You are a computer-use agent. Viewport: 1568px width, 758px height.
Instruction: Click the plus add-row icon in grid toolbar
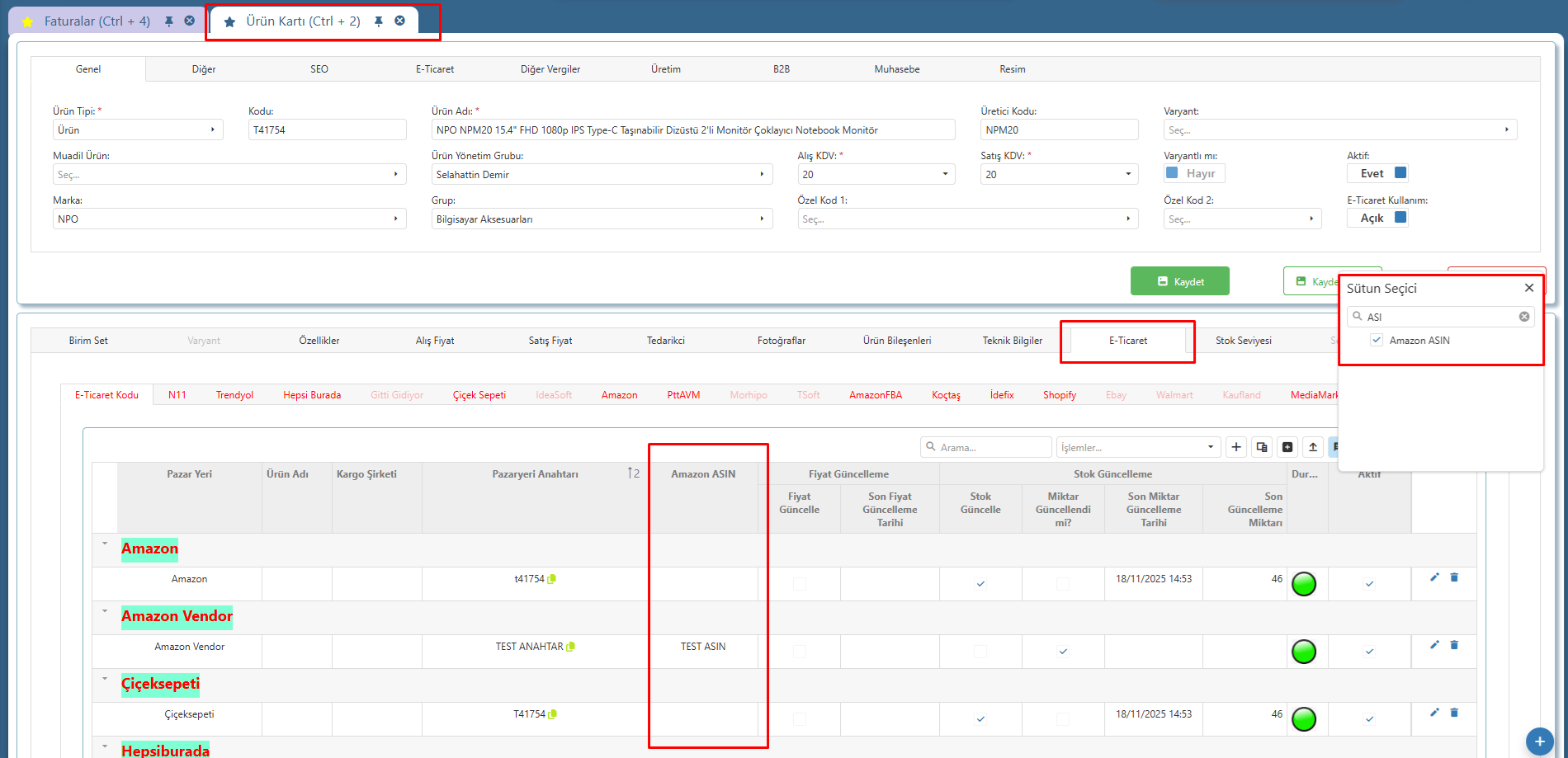click(1236, 447)
